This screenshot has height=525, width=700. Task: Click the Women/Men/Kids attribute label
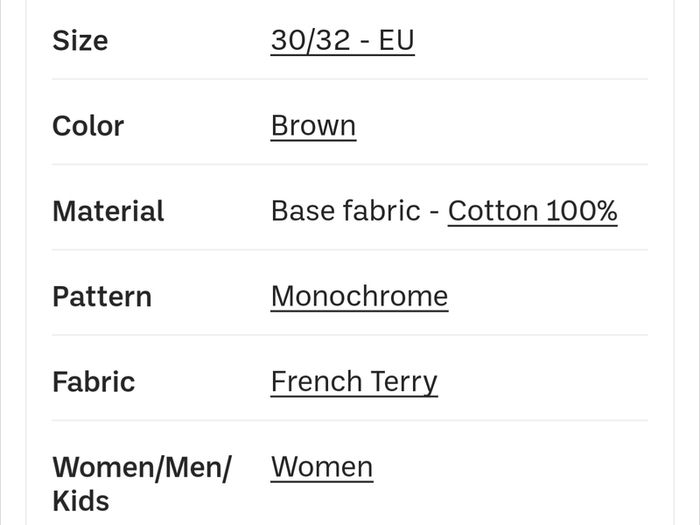[x=142, y=484]
